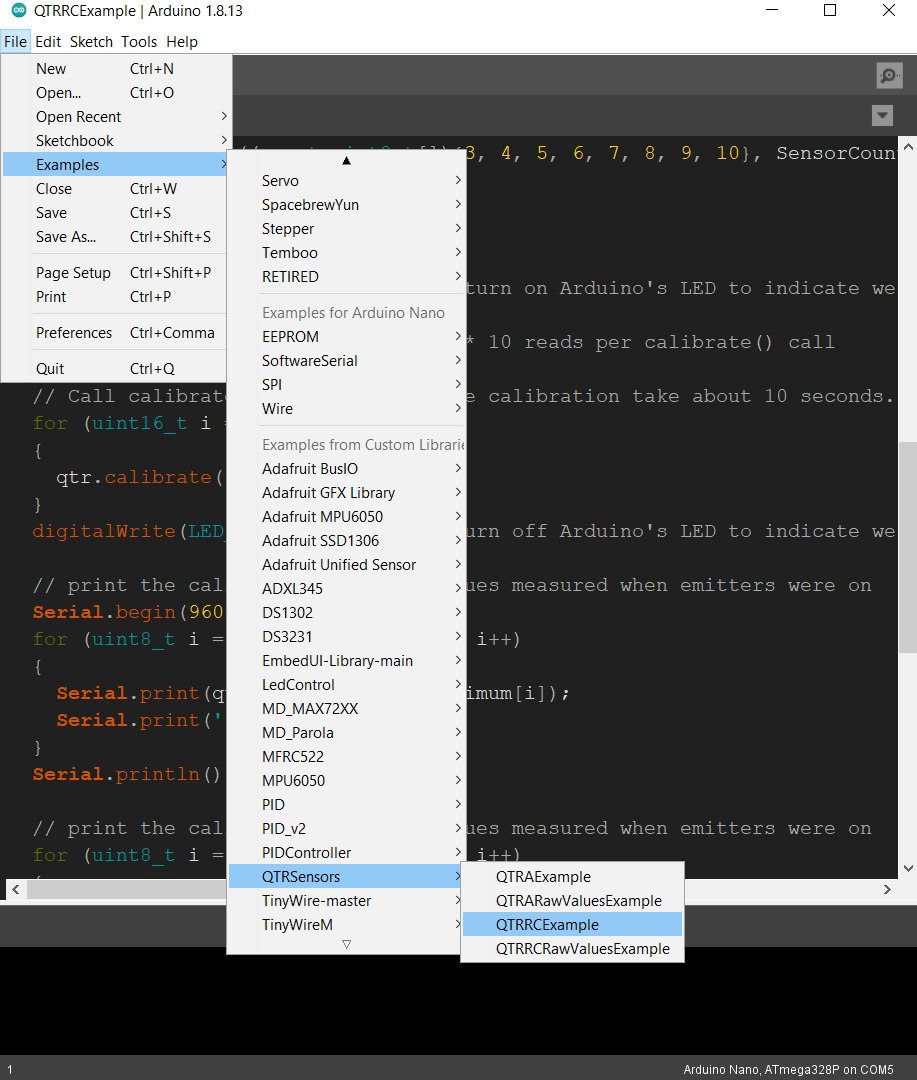Open the MD_MAX72XX examples entry
917x1080 pixels.
[x=347, y=709]
